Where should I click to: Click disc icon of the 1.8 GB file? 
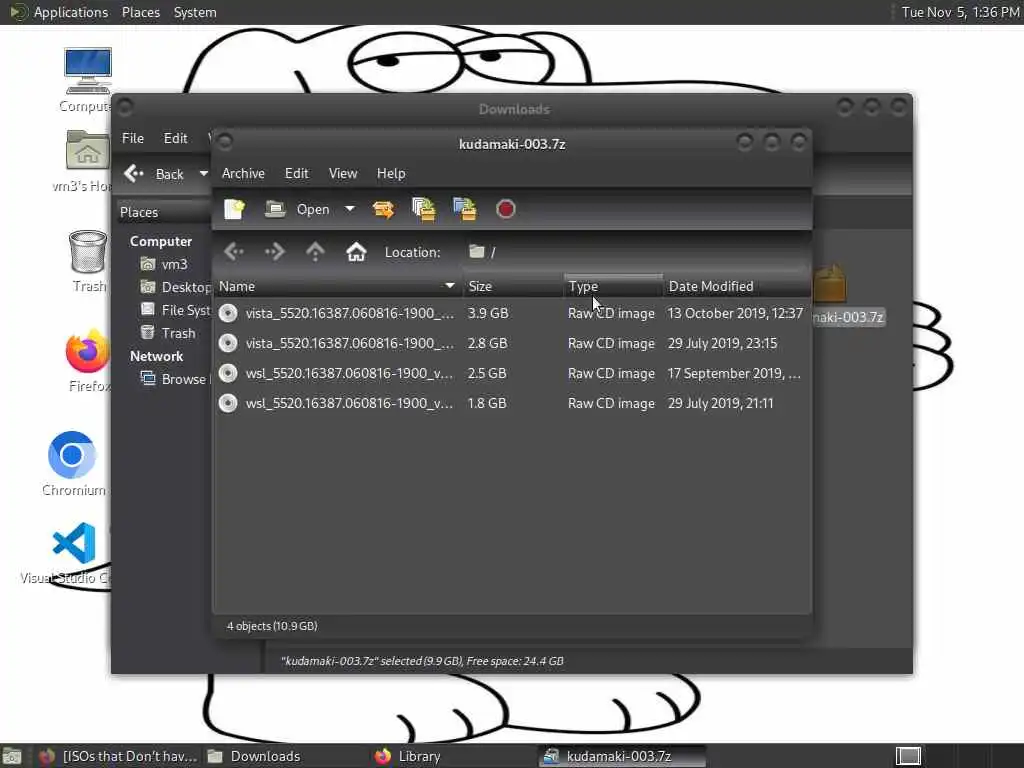(228, 404)
